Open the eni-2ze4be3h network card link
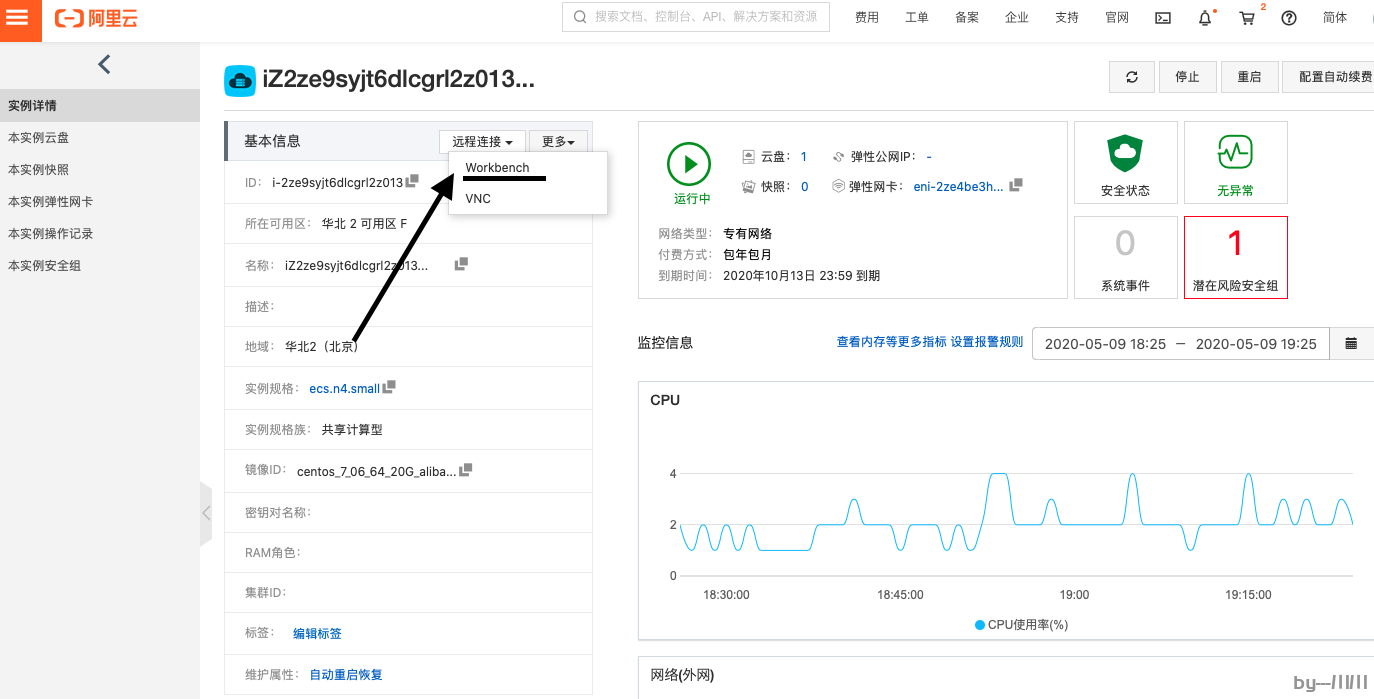The width and height of the screenshot is (1374, 699). coord(958,186)
